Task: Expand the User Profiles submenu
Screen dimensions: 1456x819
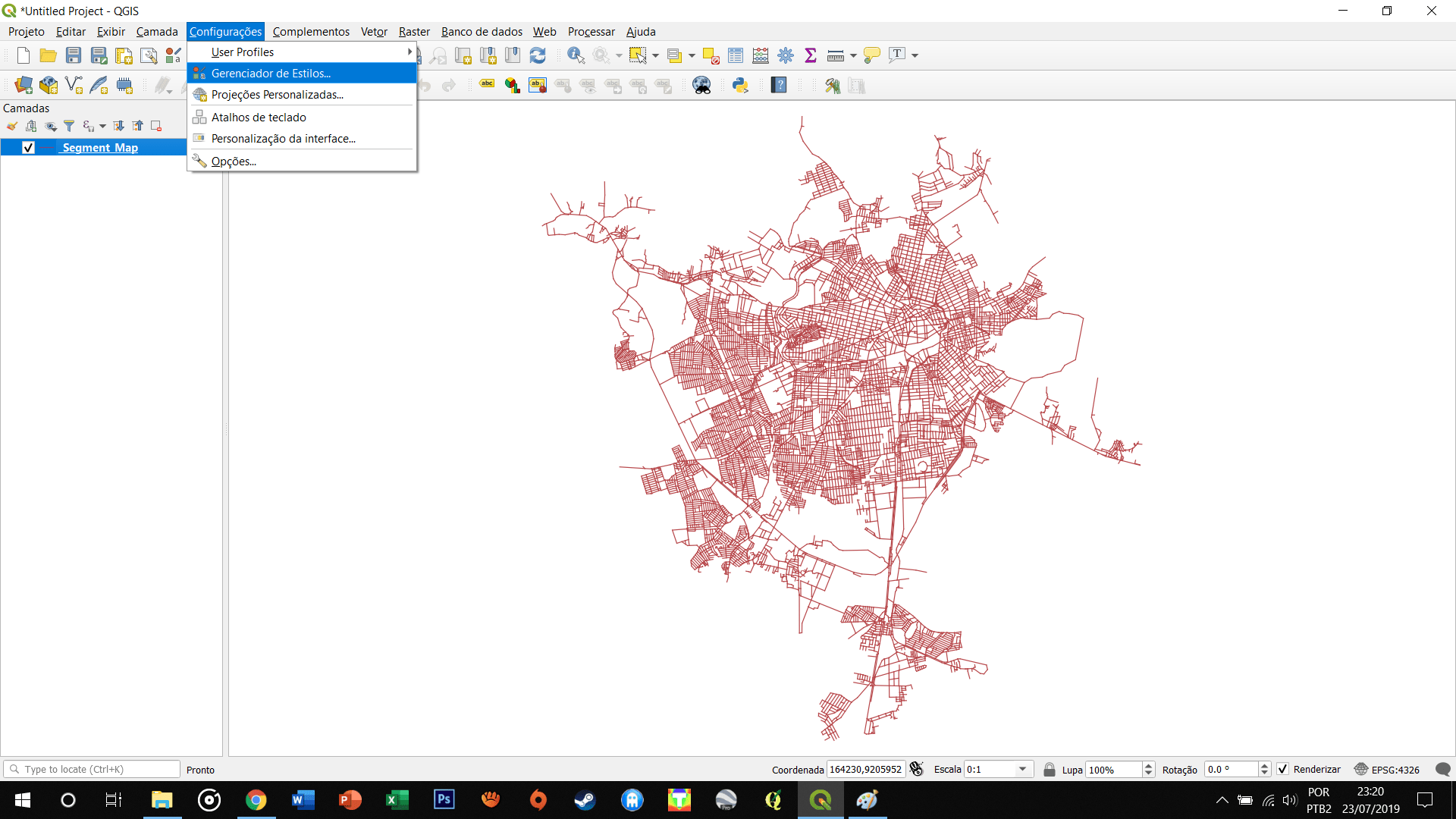Action: coord(303,52)
